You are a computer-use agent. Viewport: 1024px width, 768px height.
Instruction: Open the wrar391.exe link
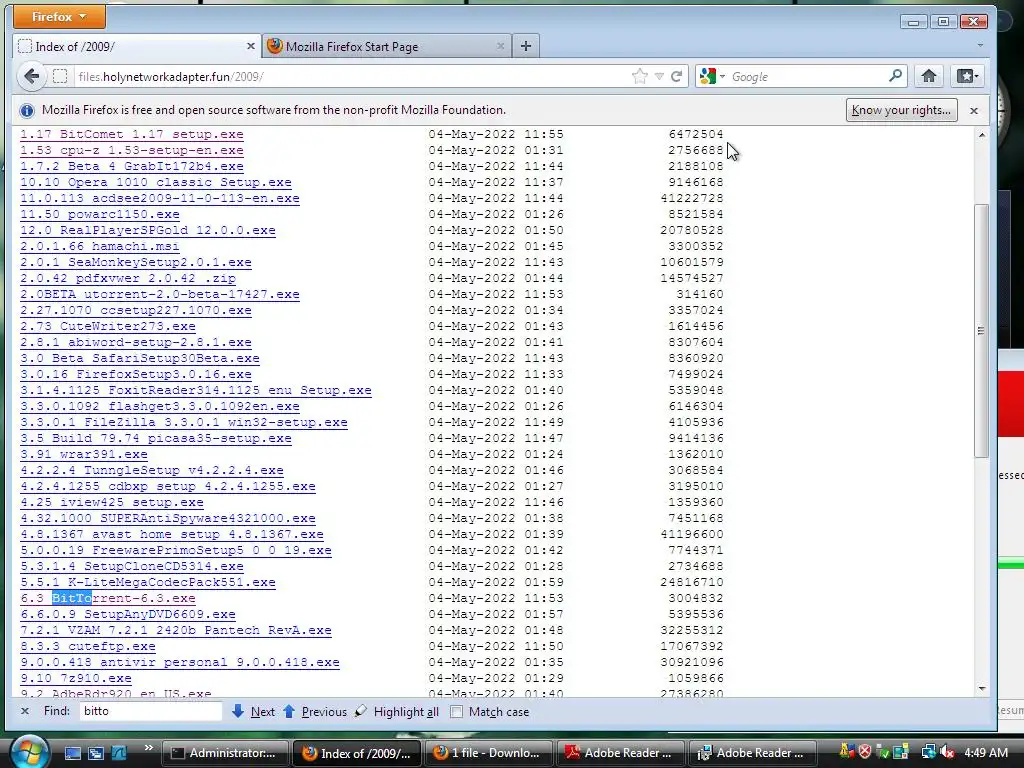(x=84, y=455)
